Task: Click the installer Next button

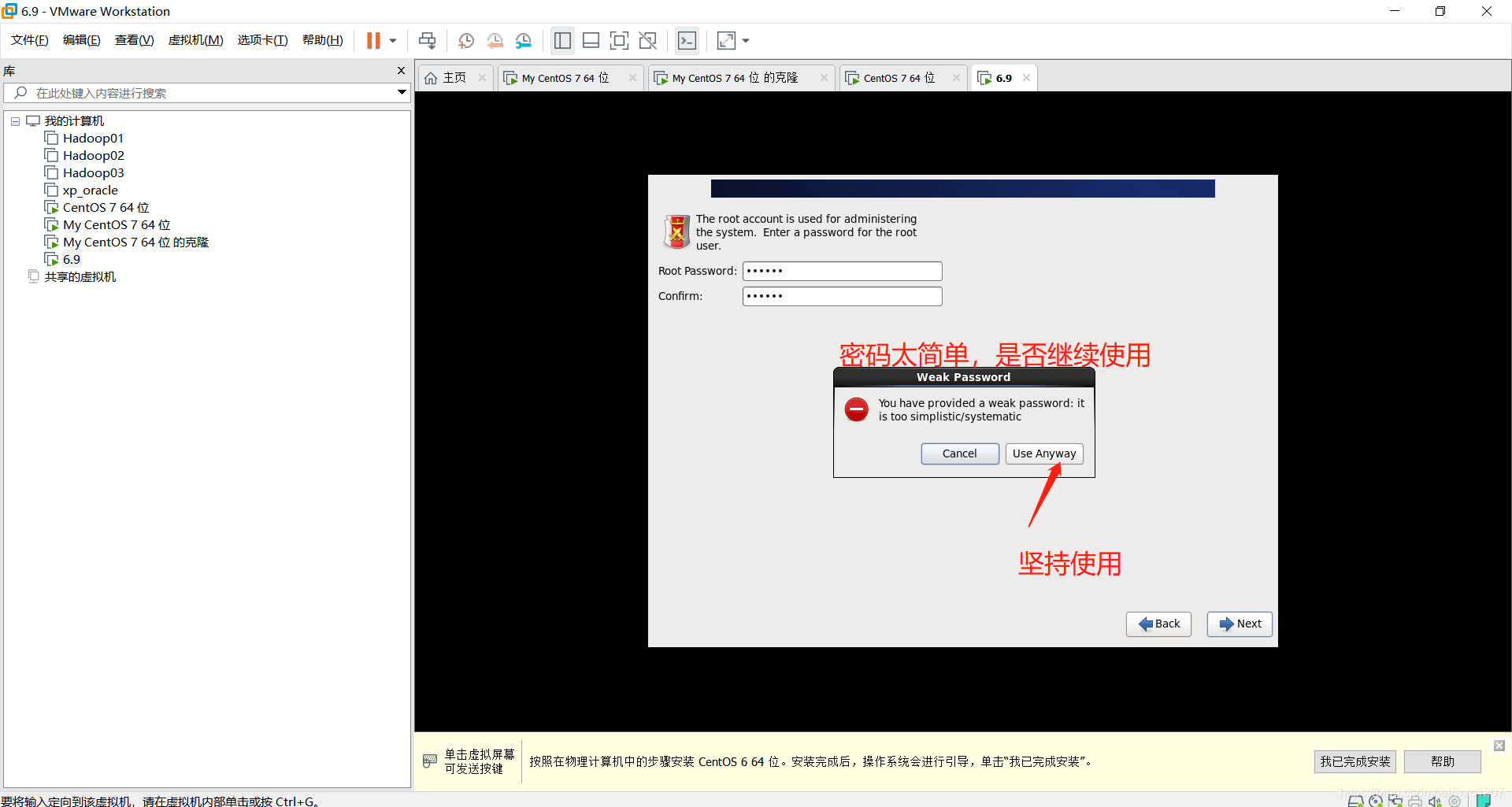Action: (x=1240, y=624)
